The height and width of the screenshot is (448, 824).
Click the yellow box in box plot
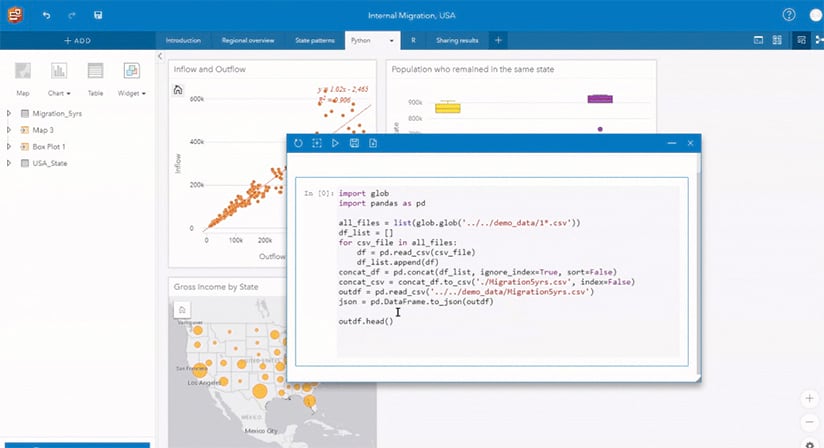click(448, 108)
